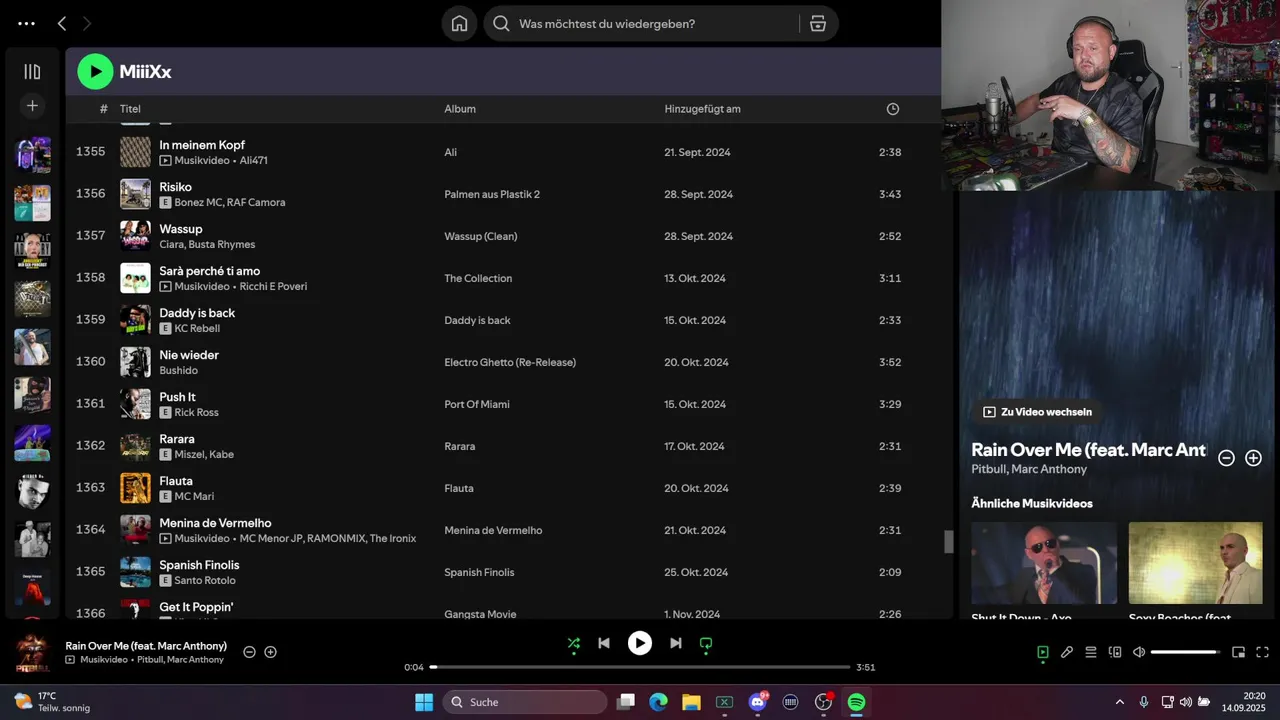Viewport: 1280px width, 720px height.
Task: Go back with the left arrow
Action: pos(62,23)
